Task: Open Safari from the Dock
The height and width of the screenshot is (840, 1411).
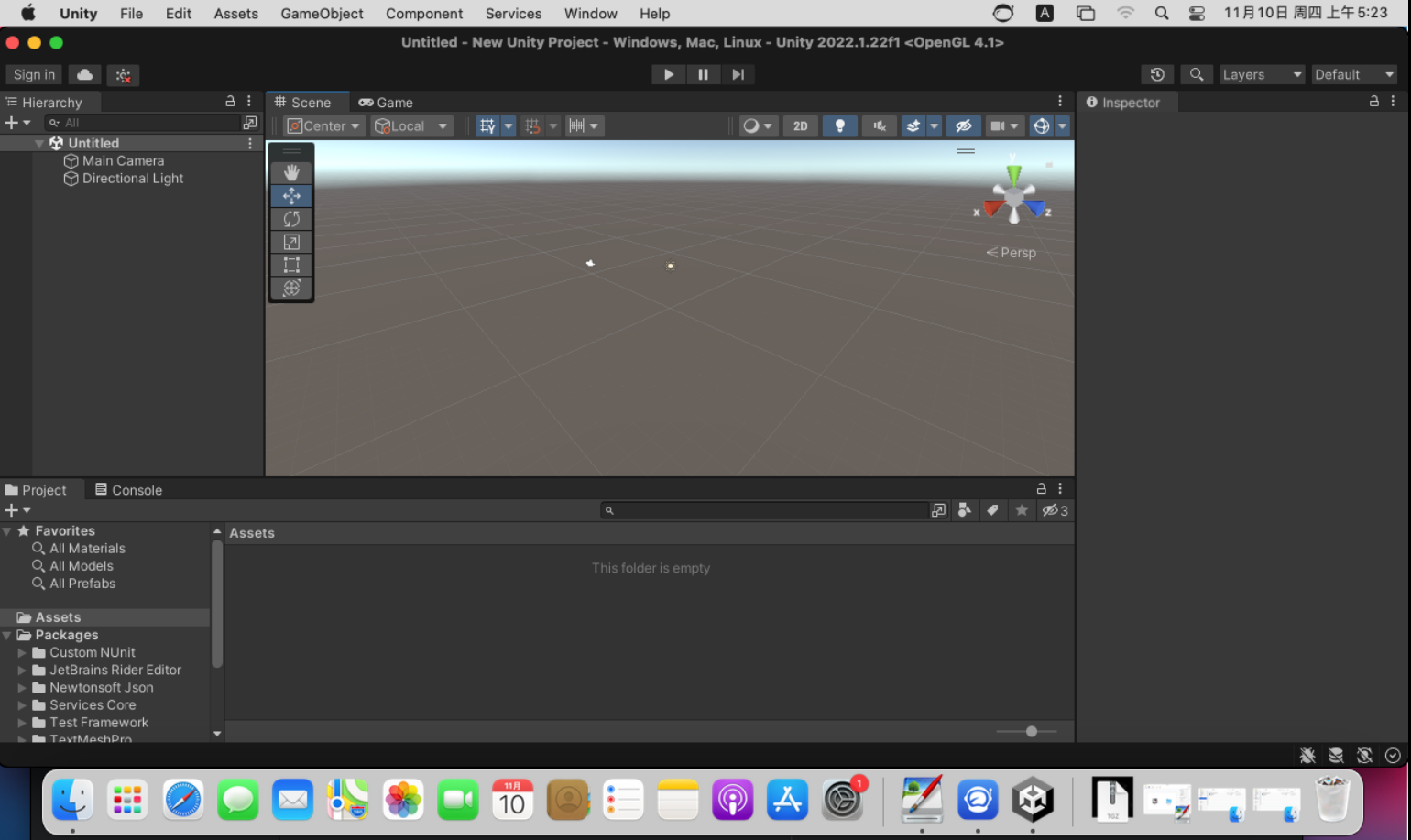Action: click(183, 800)
